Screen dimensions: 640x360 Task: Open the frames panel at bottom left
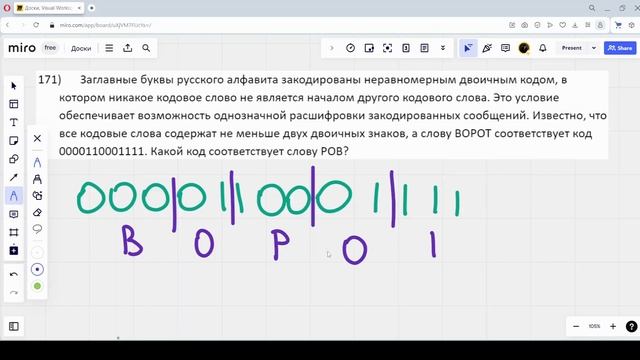(x=14, y=327)
